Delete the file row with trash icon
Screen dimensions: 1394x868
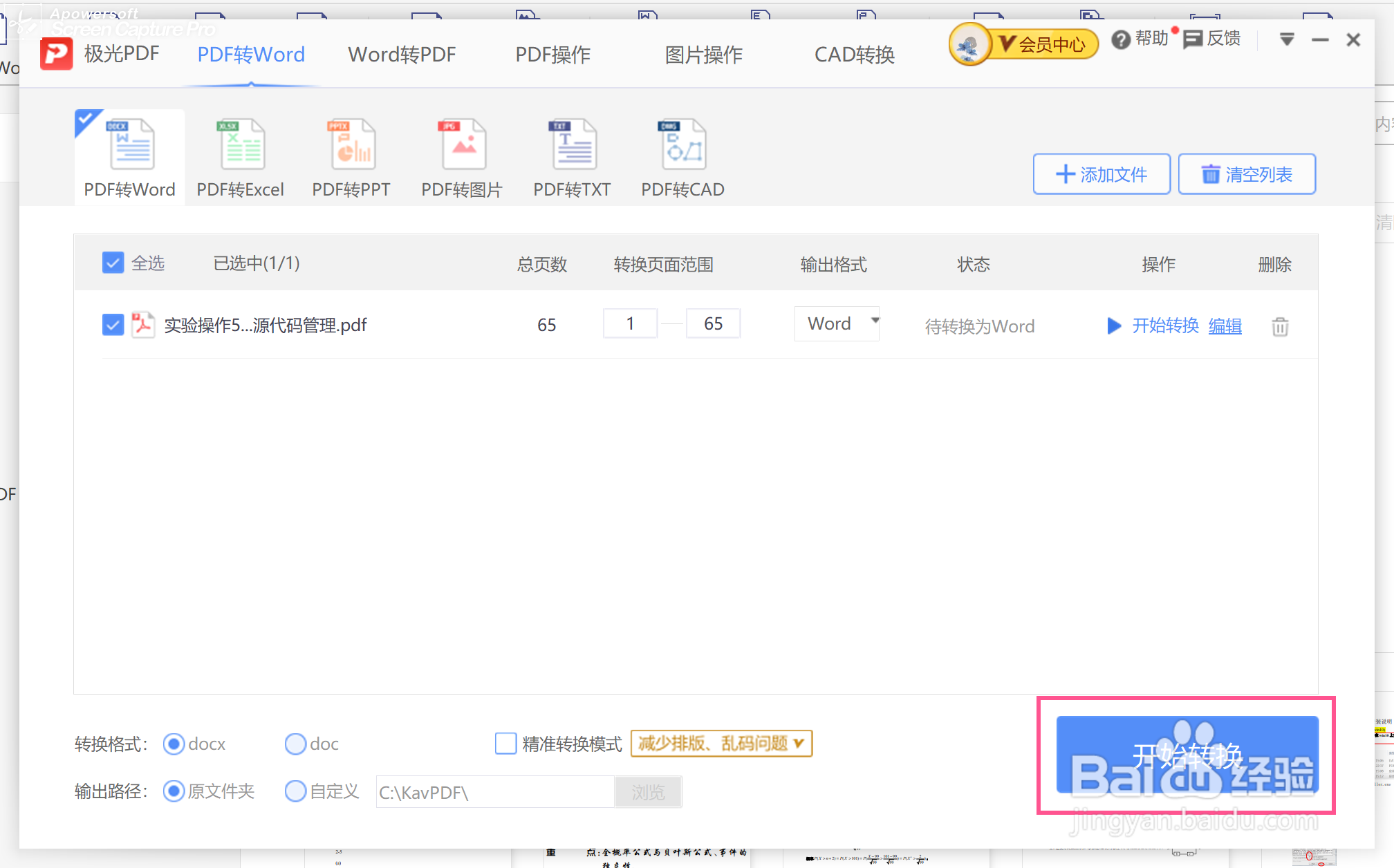[1280, 326]
